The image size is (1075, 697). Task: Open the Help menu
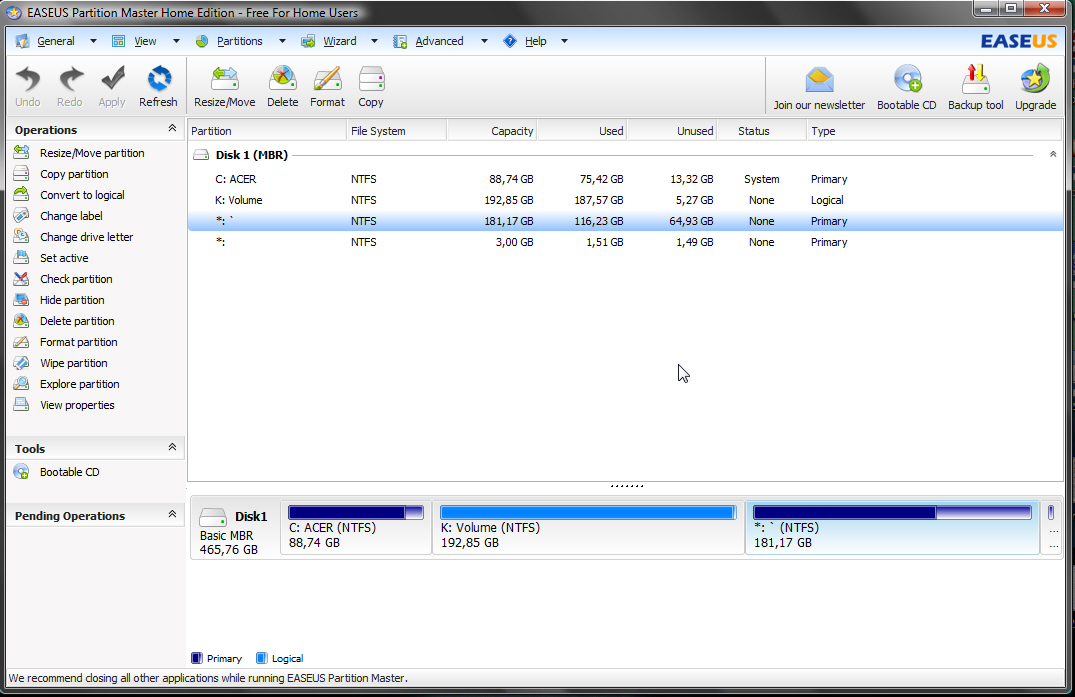[535, 41]
